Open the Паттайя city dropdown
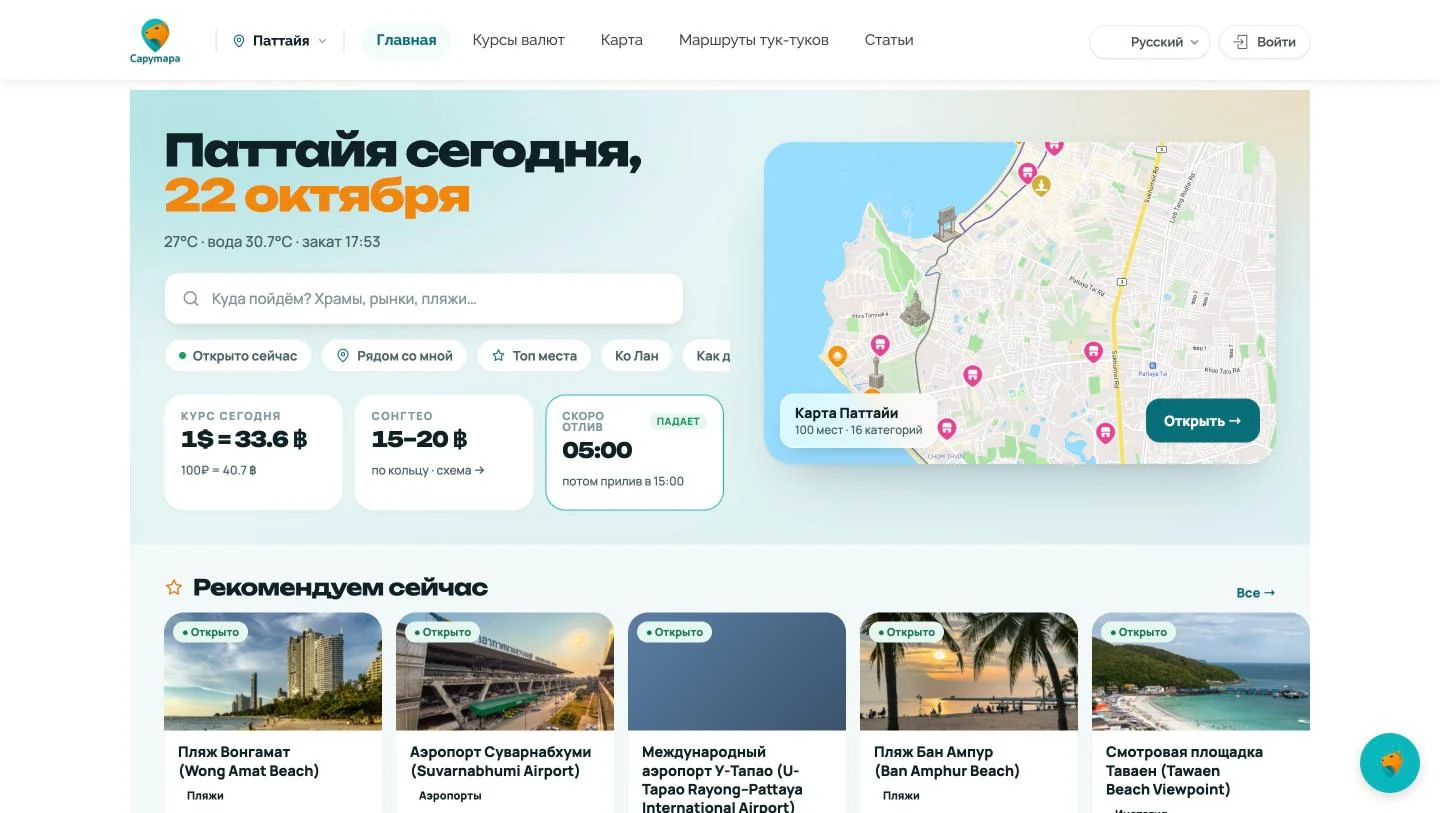Screen dimensions: 1440x813 point(280,41)
